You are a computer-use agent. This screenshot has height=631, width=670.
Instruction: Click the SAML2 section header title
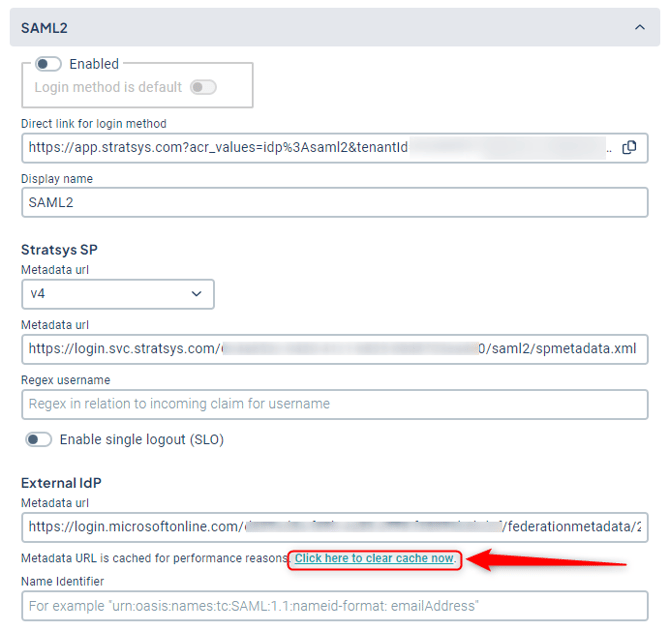pos(44,28)
